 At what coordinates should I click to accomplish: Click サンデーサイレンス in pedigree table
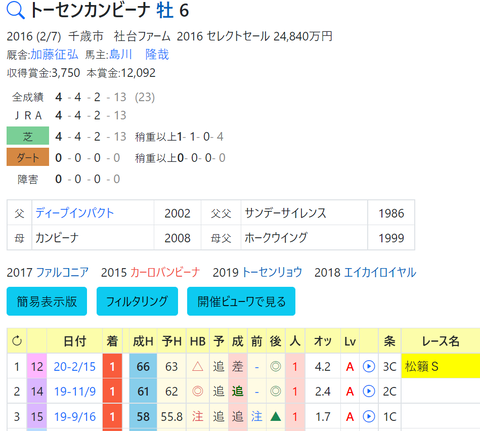coord(285,213)
